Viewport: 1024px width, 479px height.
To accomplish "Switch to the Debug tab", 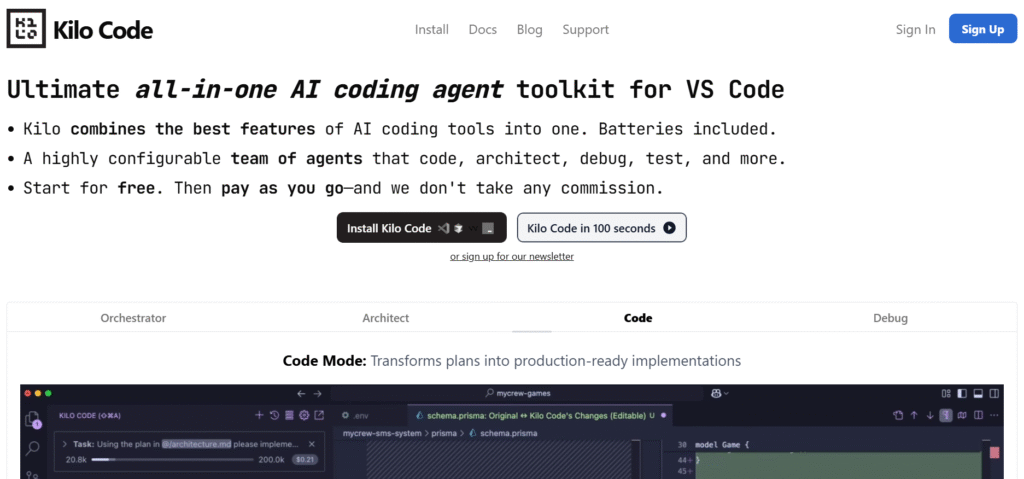I will point(890,318).
